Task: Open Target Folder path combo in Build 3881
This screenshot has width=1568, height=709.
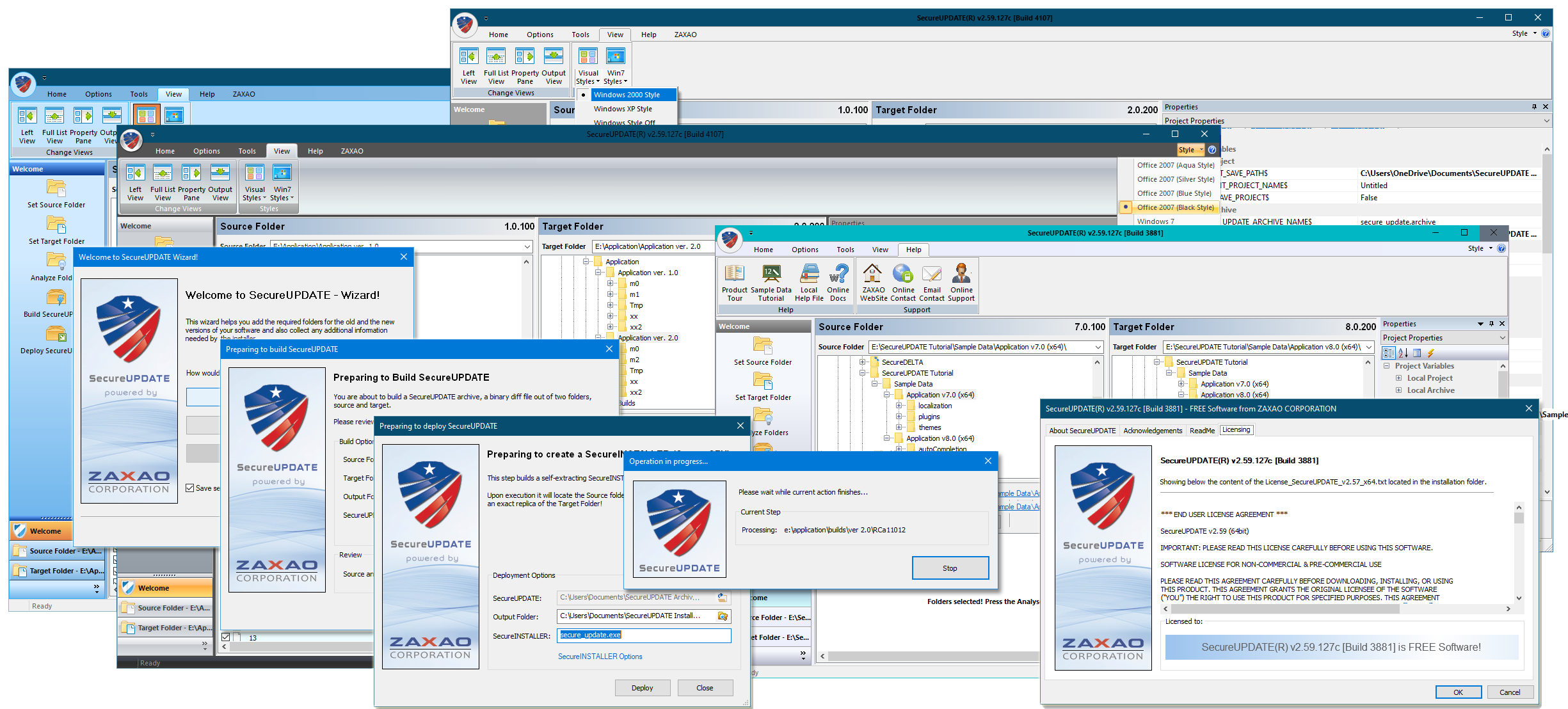Action: [x=1369, y=347]
